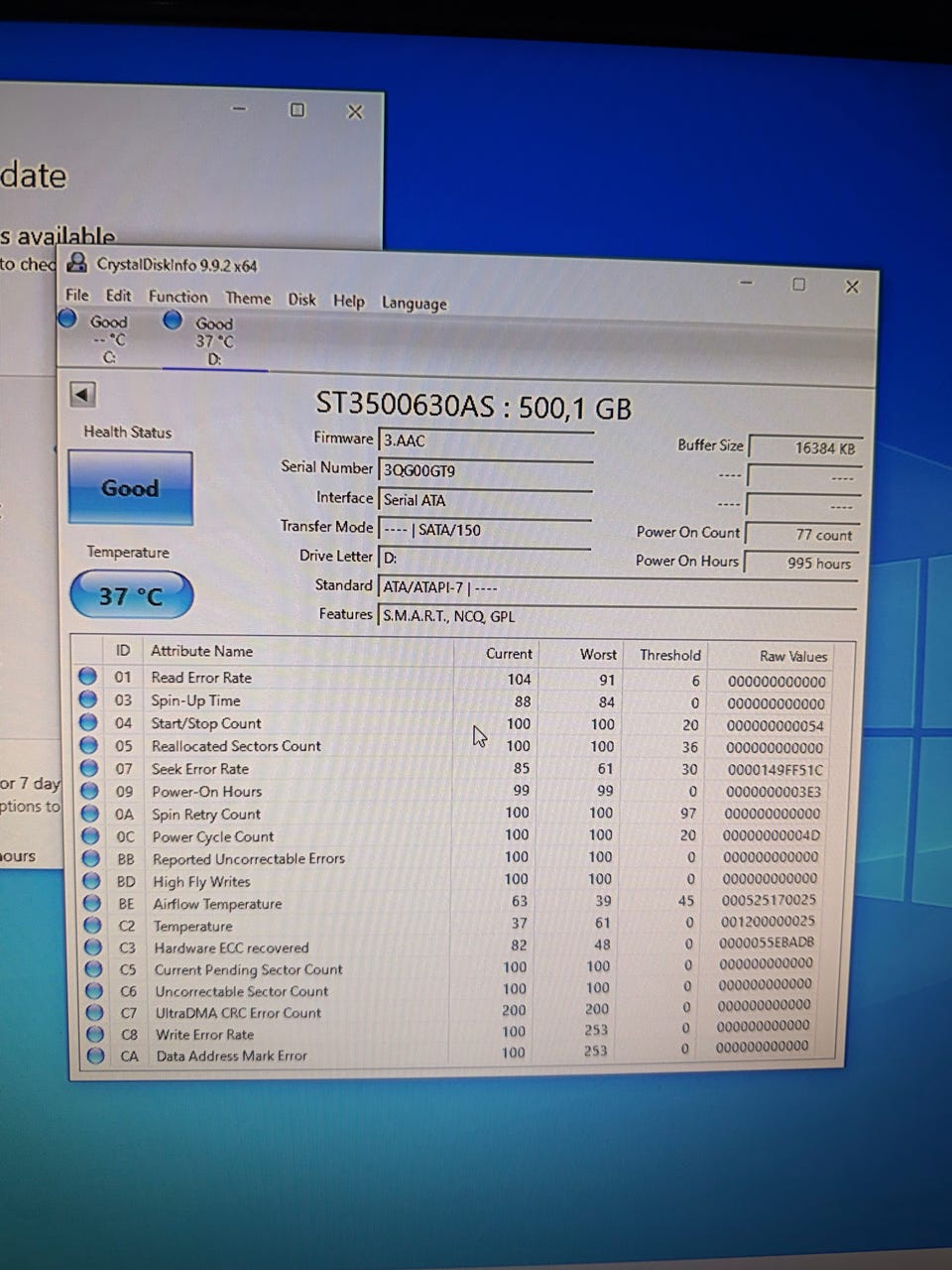
Task: Select raw value 0000149FF51C
Action: 774,770
